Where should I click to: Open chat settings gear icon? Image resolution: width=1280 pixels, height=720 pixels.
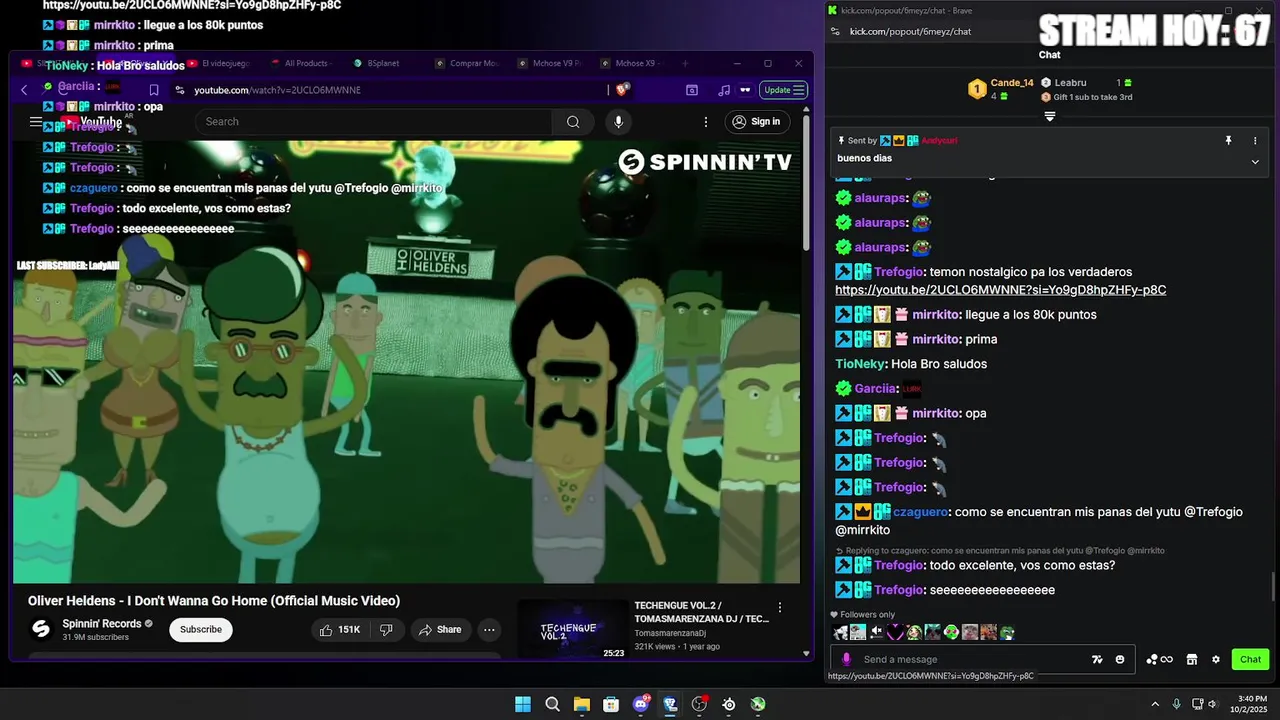coord(1216,659)
